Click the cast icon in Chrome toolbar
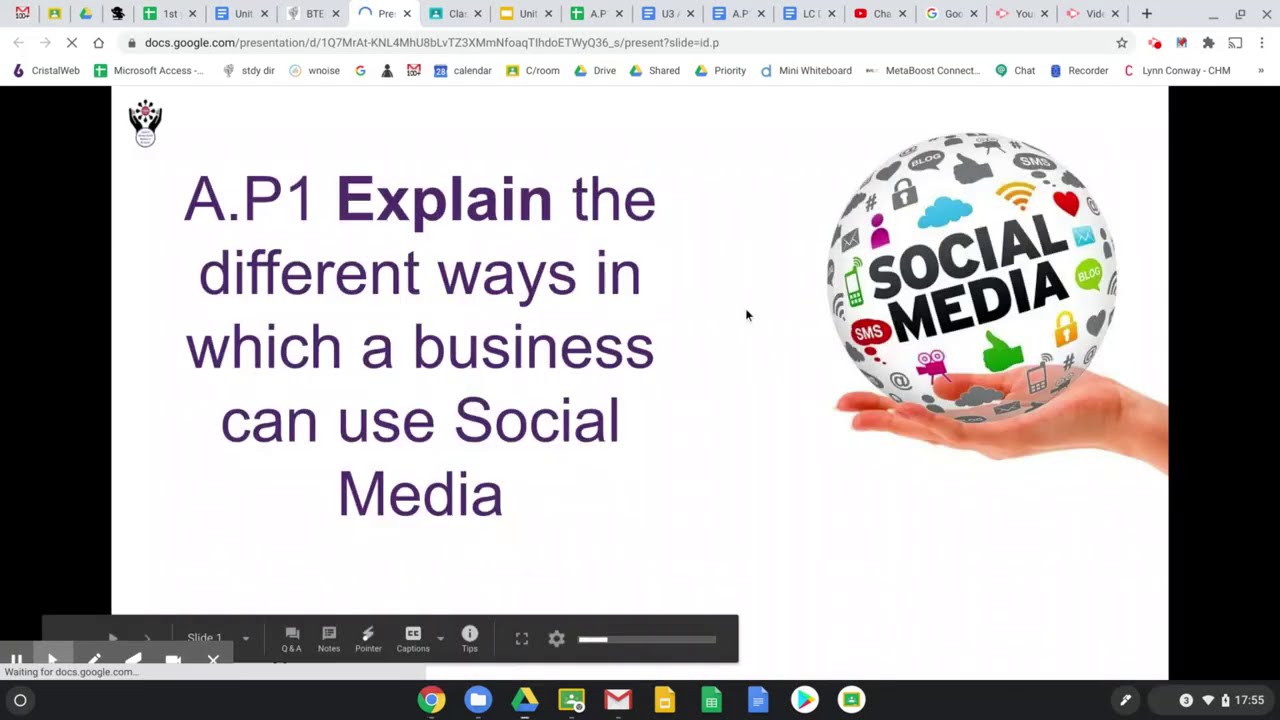Image resolution: width=1280 pixels, height=720 pixels. (1235, 43)
